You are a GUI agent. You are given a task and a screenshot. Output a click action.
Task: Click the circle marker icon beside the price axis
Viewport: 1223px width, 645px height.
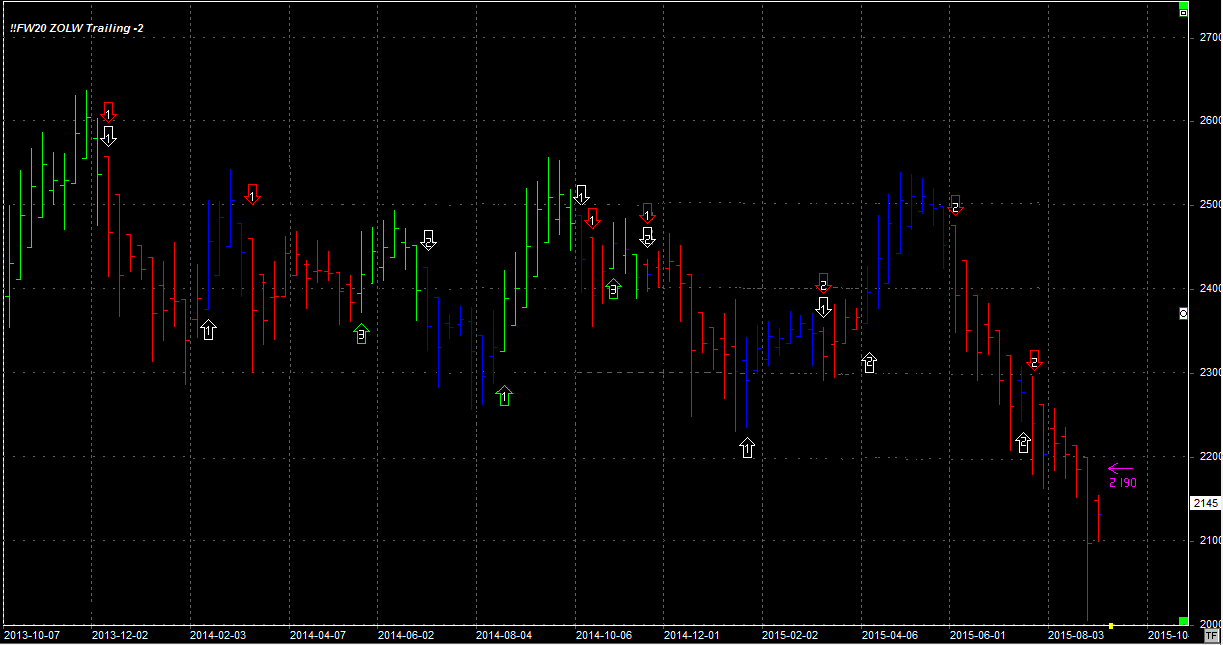1183,314
